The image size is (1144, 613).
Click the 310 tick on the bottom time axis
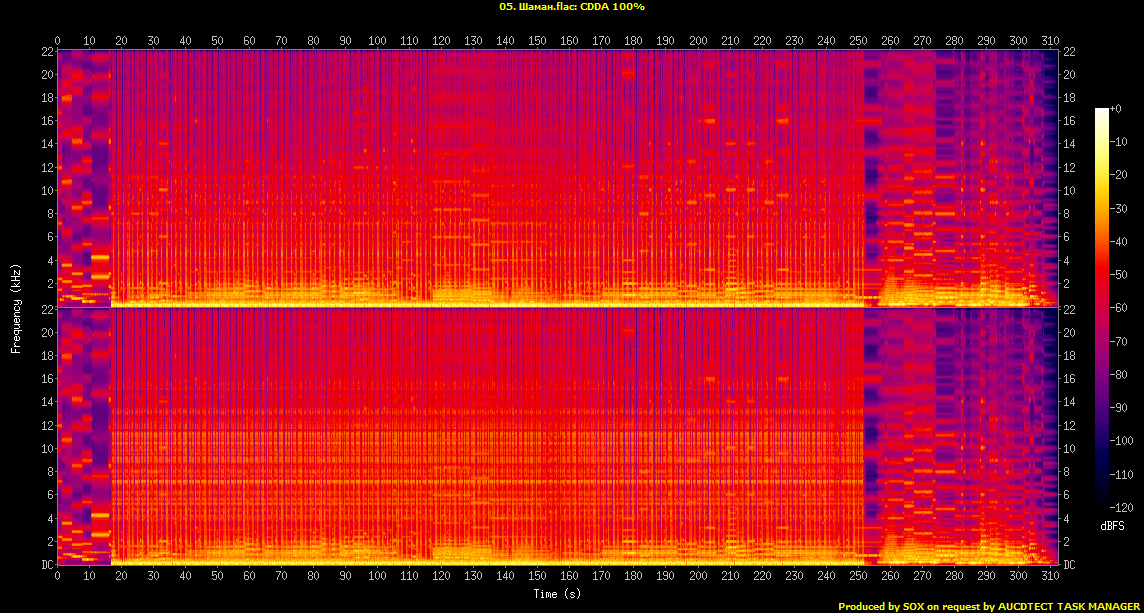tap(1050, 576)
